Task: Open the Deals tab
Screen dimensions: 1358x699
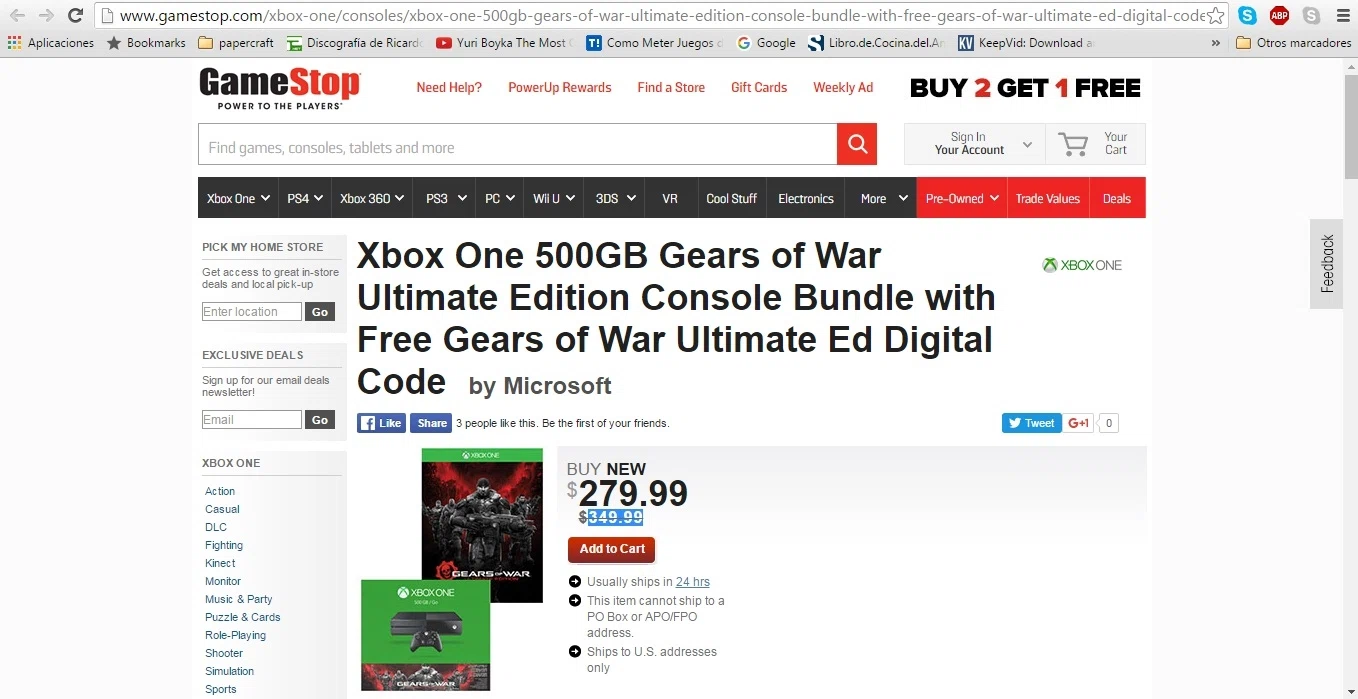Action: tap(1117, 198)
